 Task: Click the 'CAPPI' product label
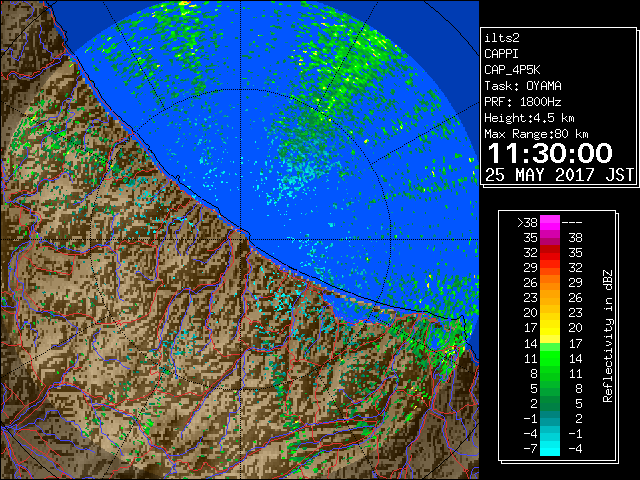[x=501, y=54]
